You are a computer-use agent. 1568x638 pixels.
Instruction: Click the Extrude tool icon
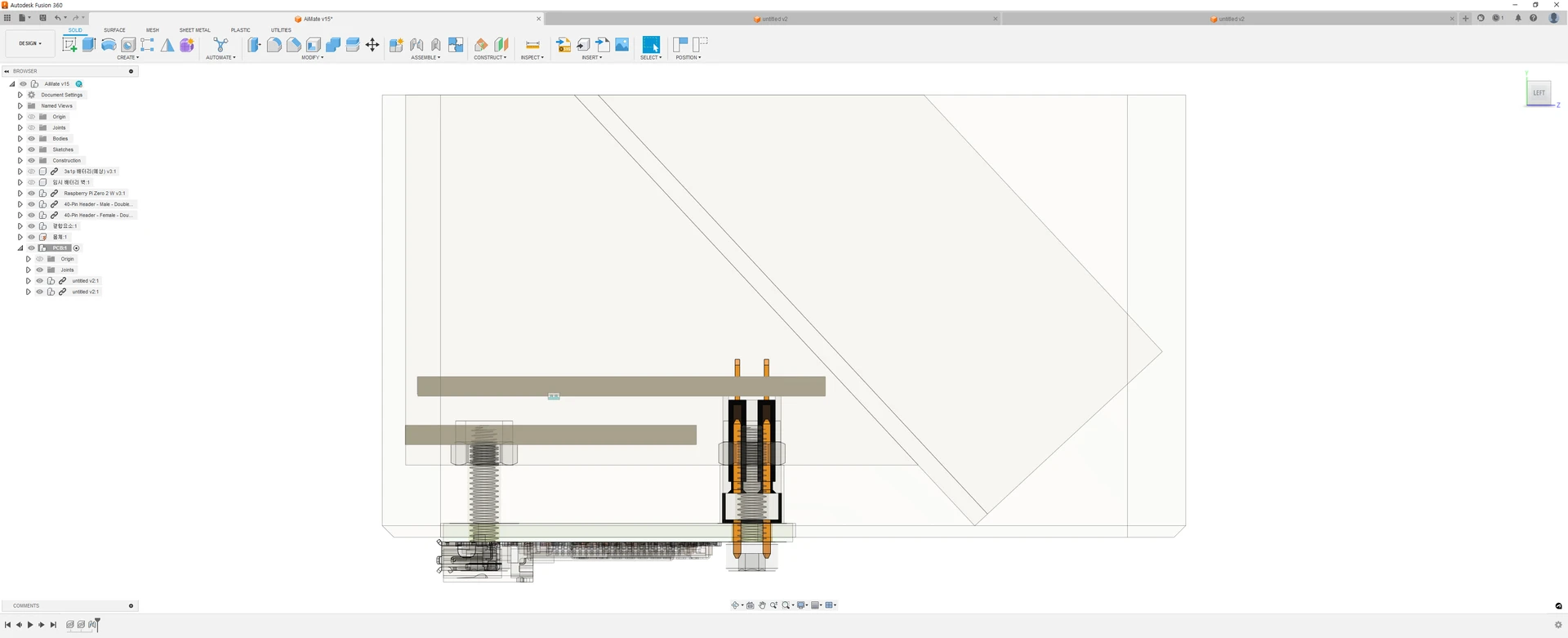(x=89, y=45)
